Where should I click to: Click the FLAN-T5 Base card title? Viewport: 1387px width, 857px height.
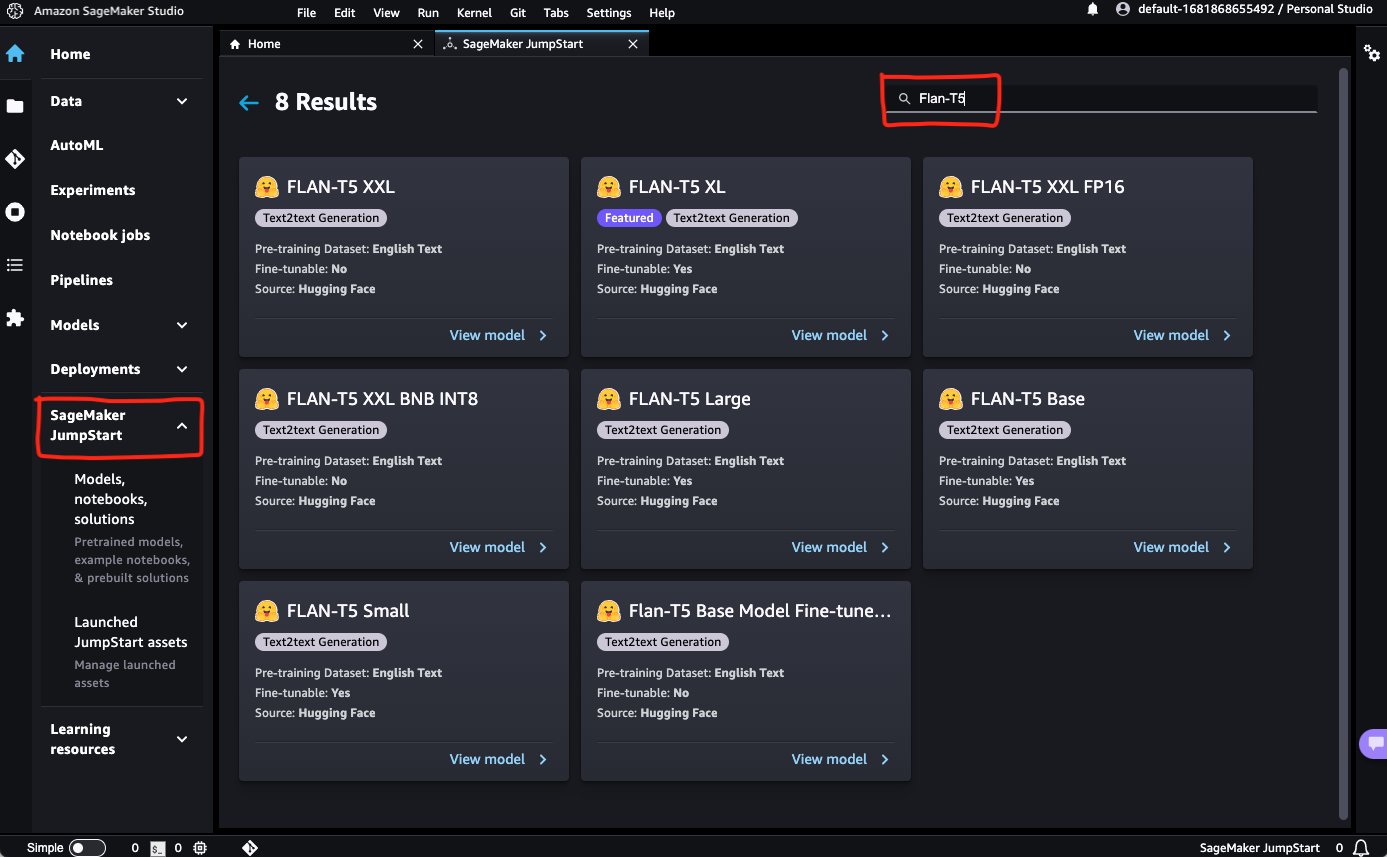(x=1028, y=399)
